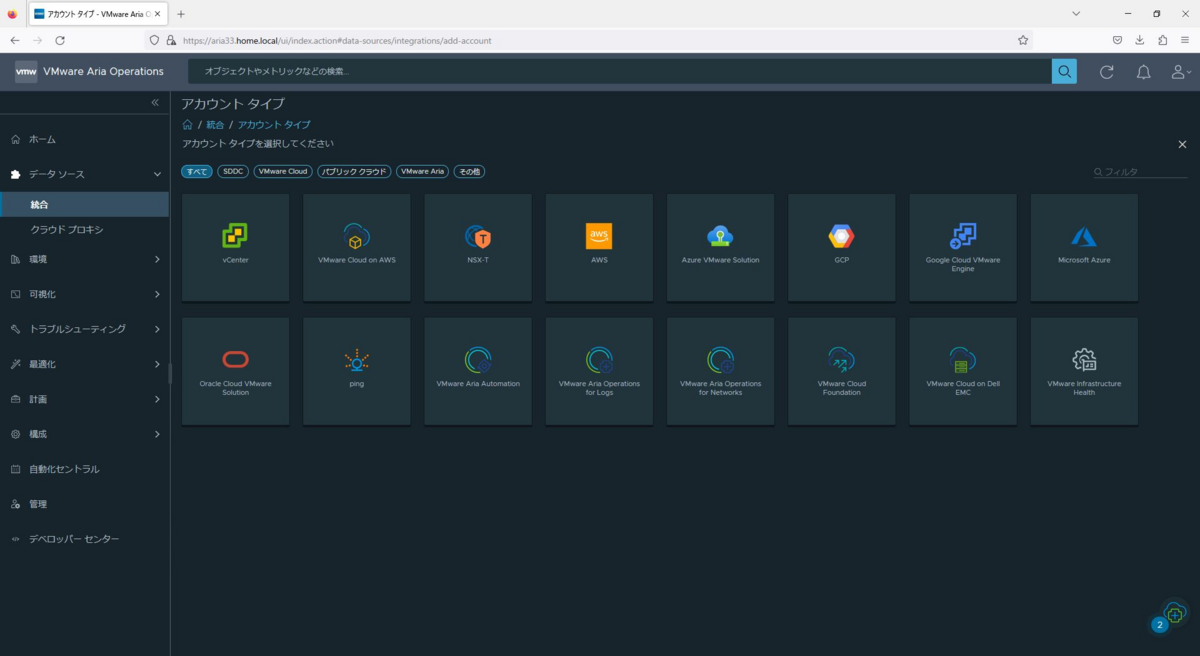The width and height of the screenshot is (1200, 656).
Task: Filter cards by その他 tag
Action: coord(469,172)
